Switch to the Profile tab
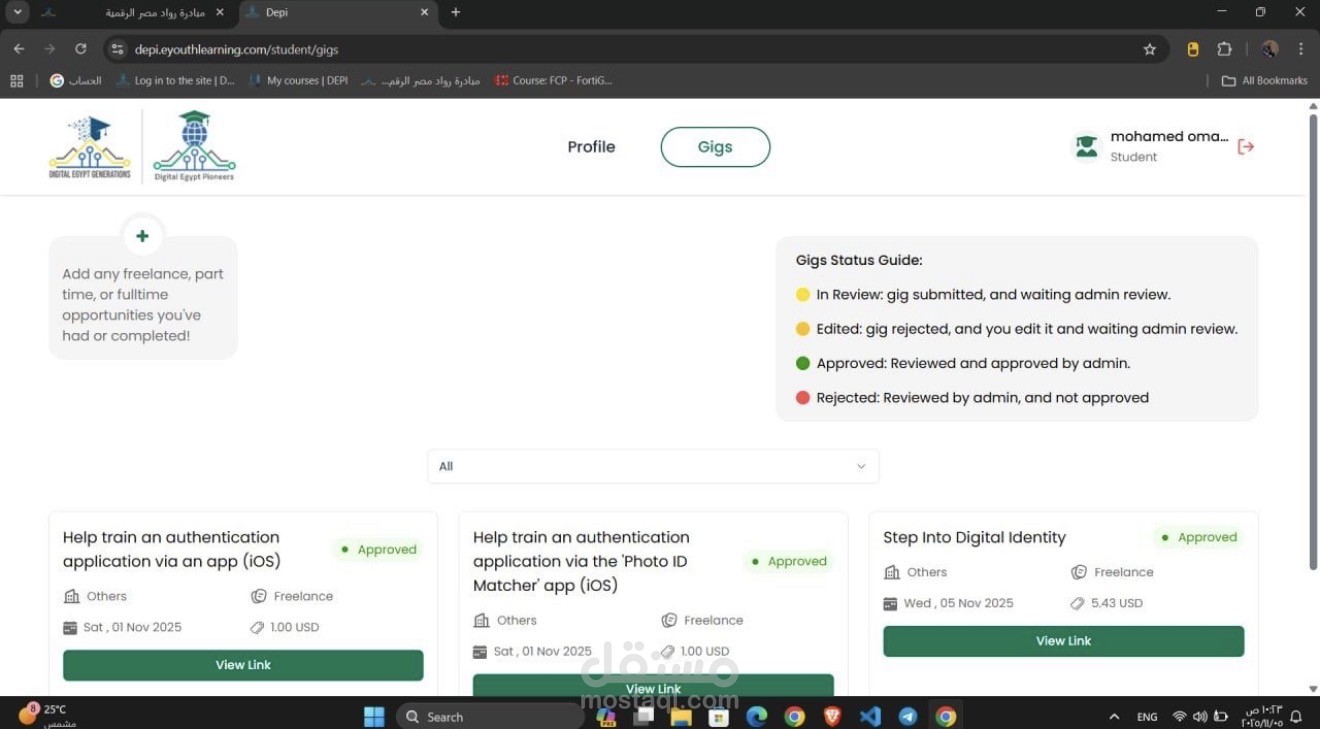The width and height of the screenshot is (1320, 729). coord(591,147)
